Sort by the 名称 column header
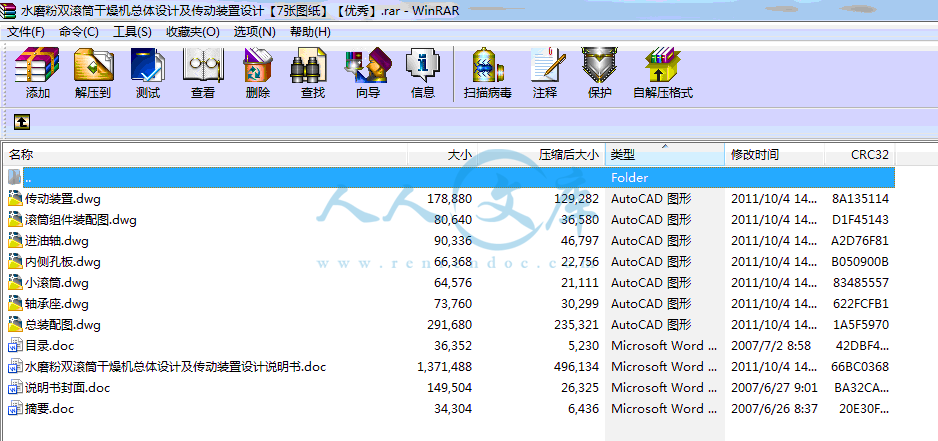The height and width of the screenshot is (441, 938). pos(206,155)
